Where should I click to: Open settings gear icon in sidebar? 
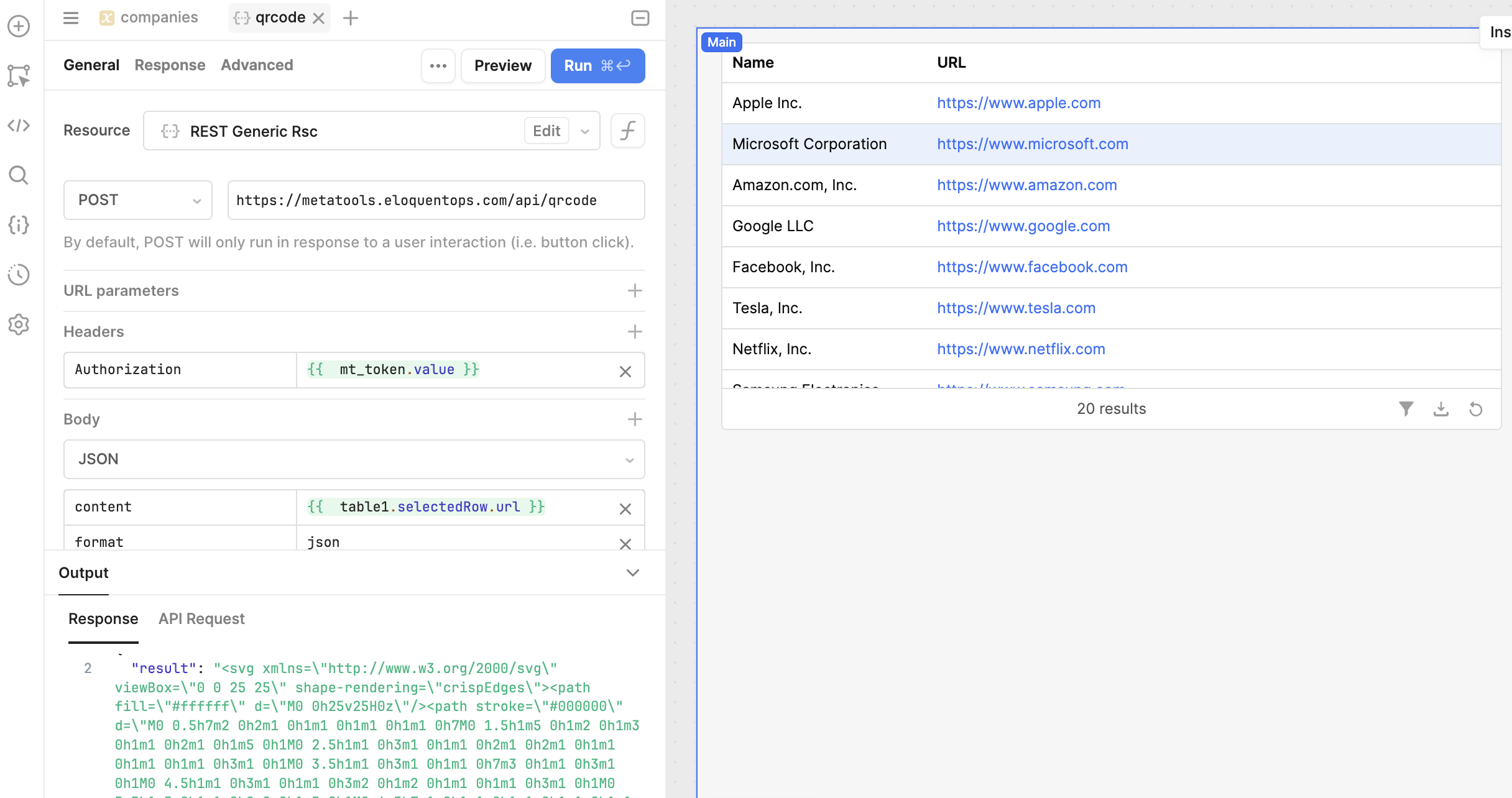(19, 324)
